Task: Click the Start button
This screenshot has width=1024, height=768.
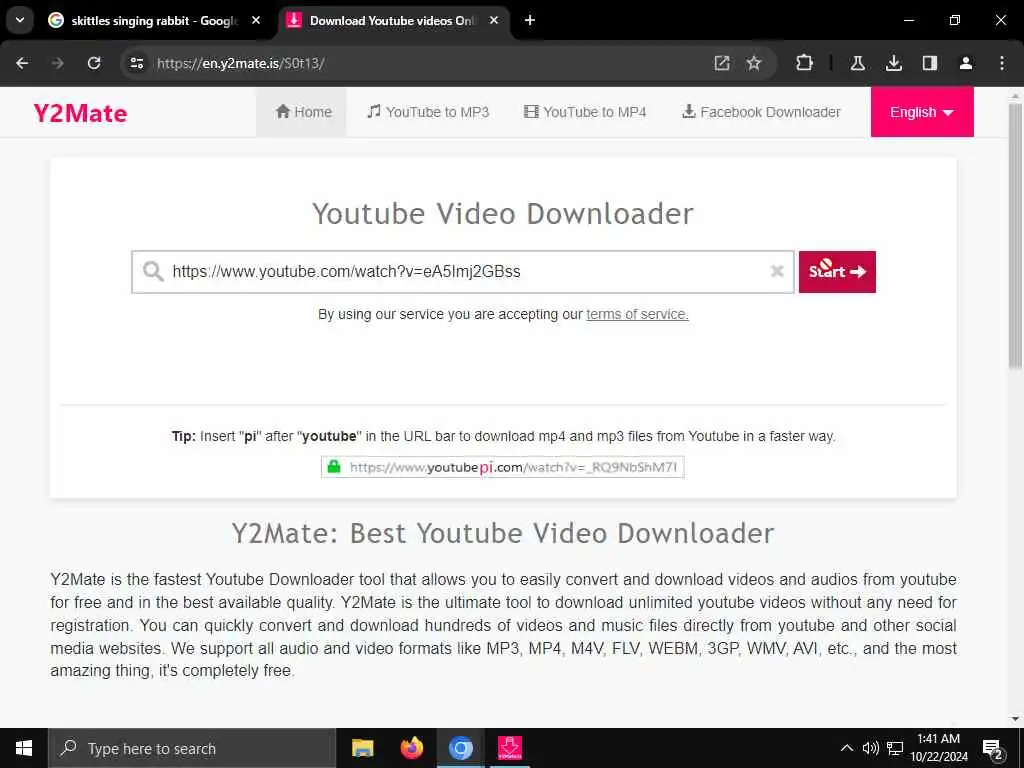Action: 837,272
